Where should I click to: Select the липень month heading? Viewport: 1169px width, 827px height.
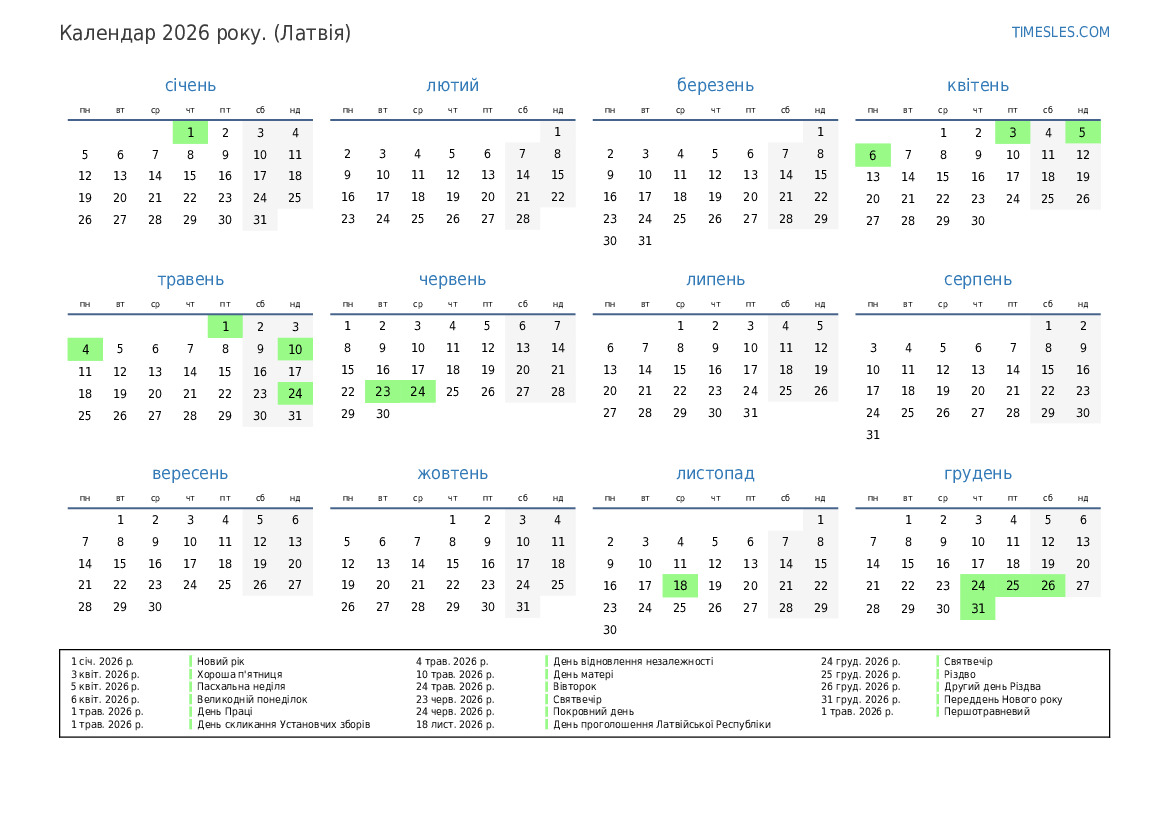pyautogui.click(x=715, y=280)
